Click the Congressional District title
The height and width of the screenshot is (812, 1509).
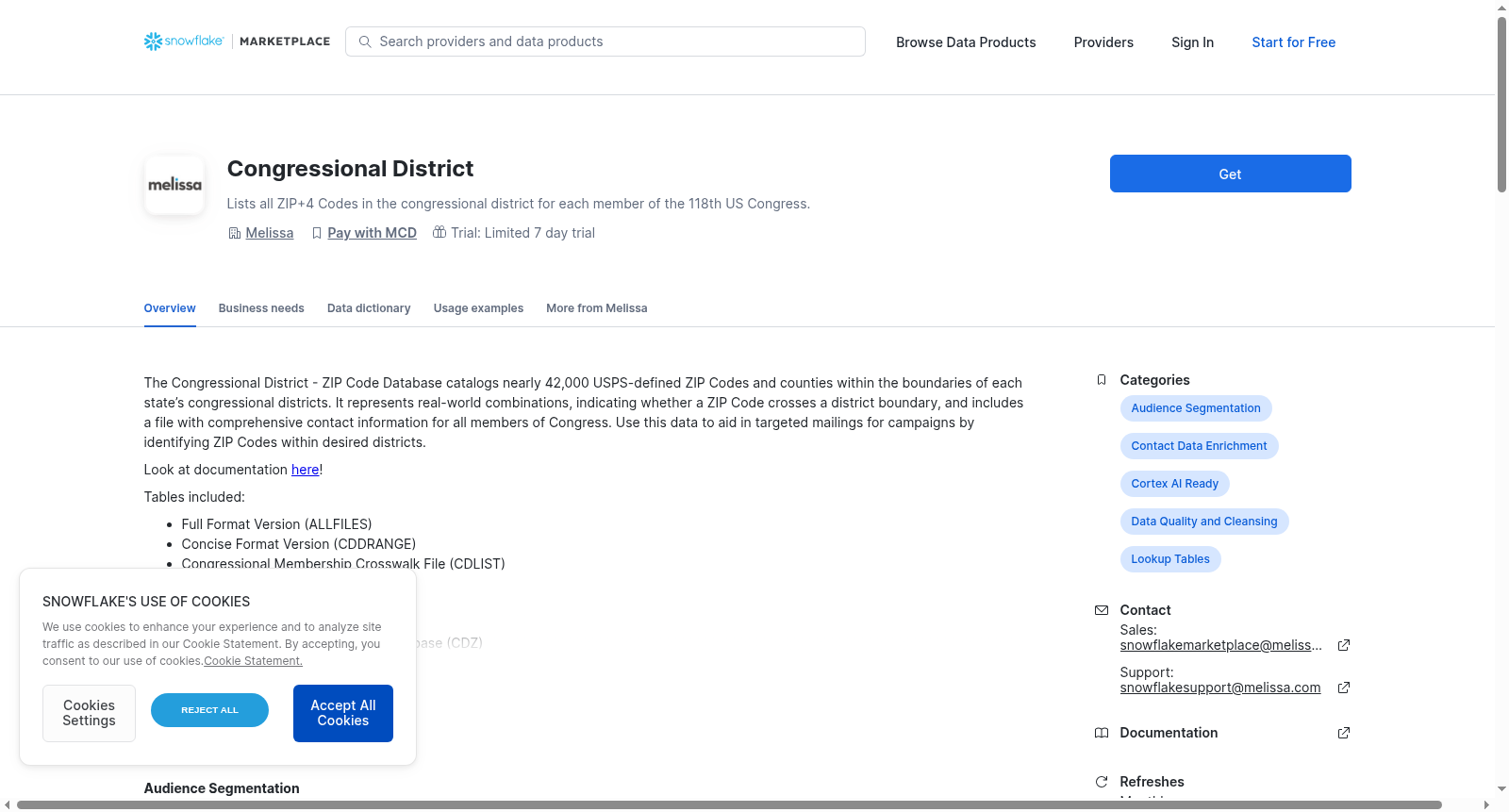pos(350,169)
